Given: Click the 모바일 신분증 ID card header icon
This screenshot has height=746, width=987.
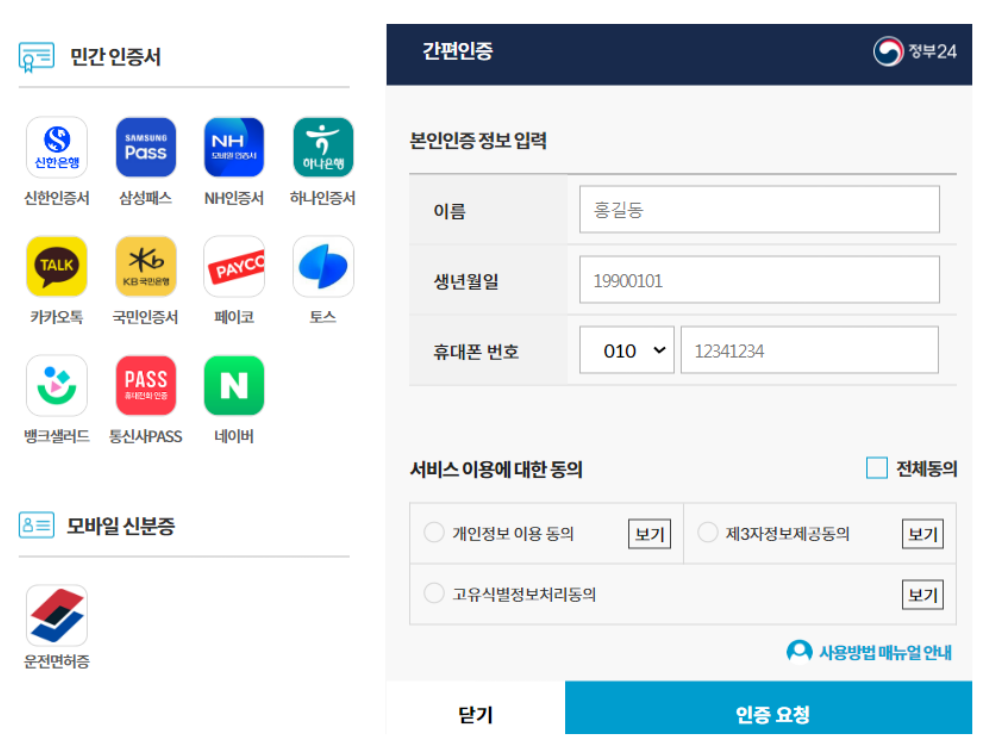Looking at the screenshot, I should 37,525.
